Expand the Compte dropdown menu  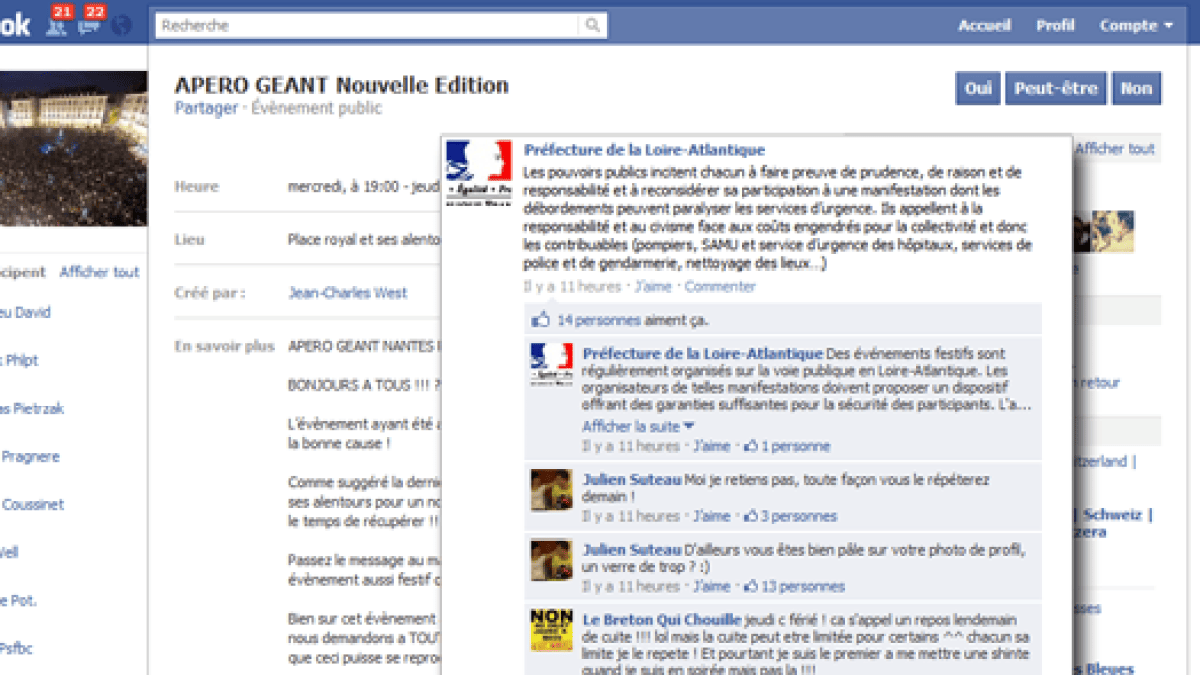pyautogui.click(x=1136, y=26)
